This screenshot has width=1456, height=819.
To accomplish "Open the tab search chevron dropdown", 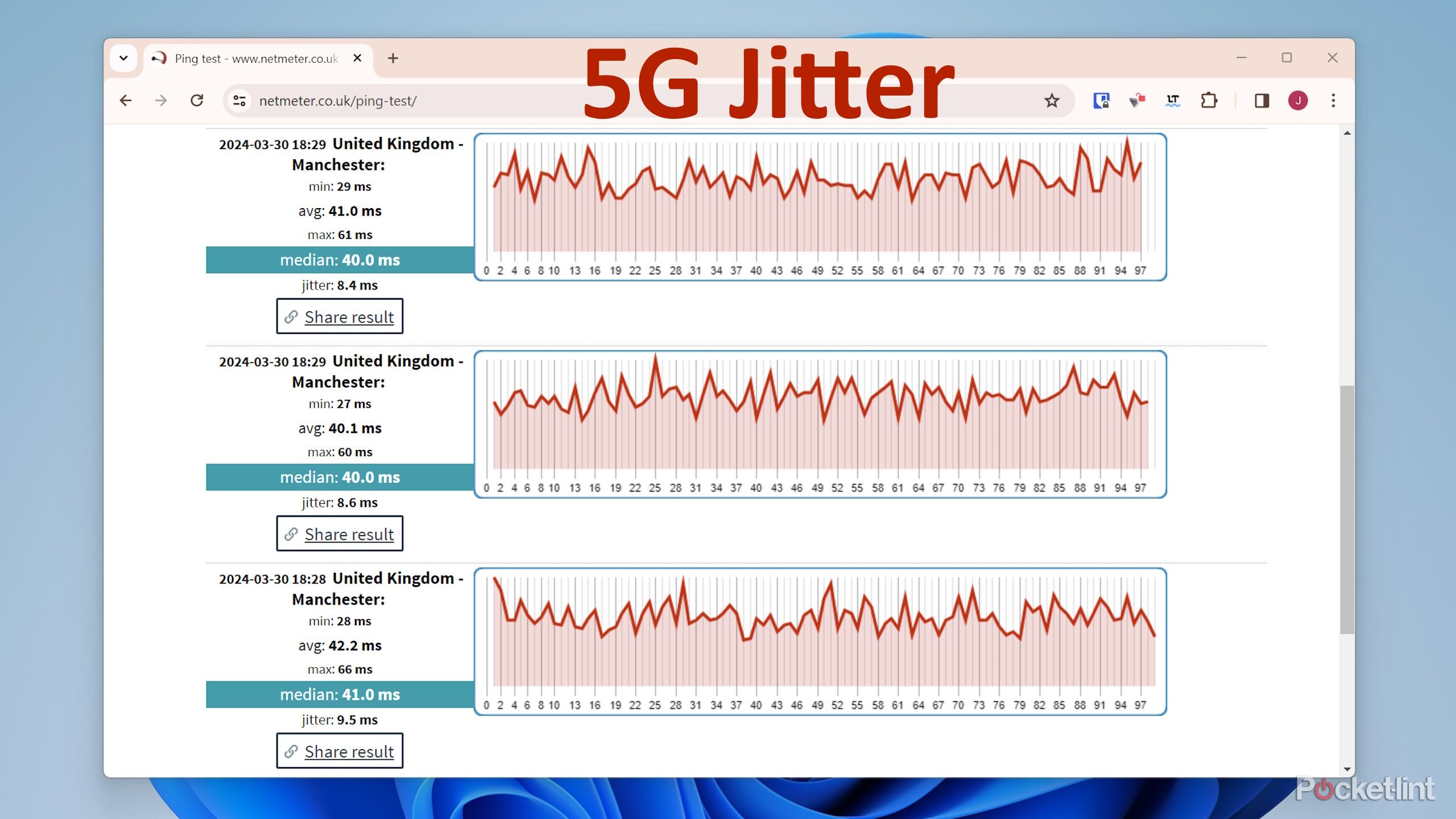I will [x=123, y=58].
